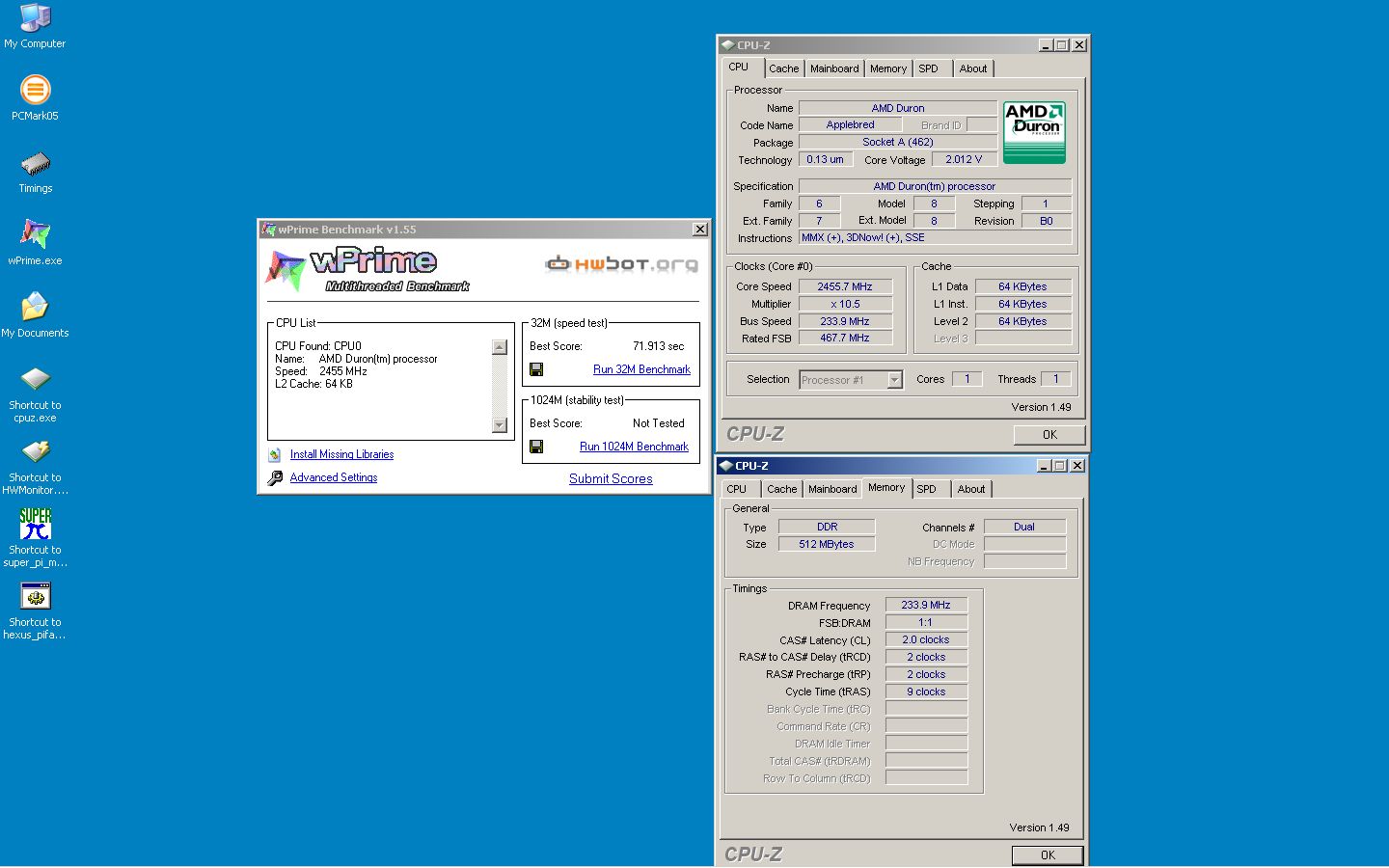Click the Advanced Settings wrench icon
The height and width of the screenshot is (868, 1389).
pos(275,477)
